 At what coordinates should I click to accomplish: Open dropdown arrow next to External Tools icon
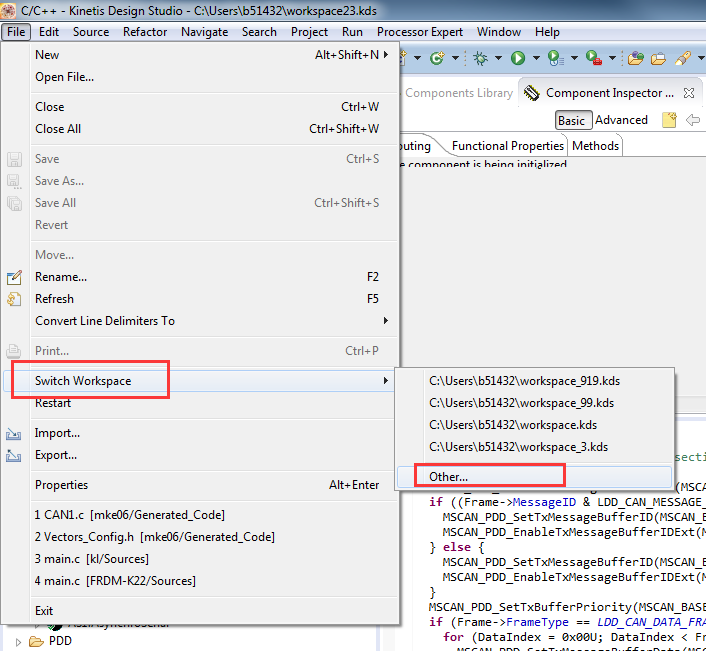tap(612, 58)
